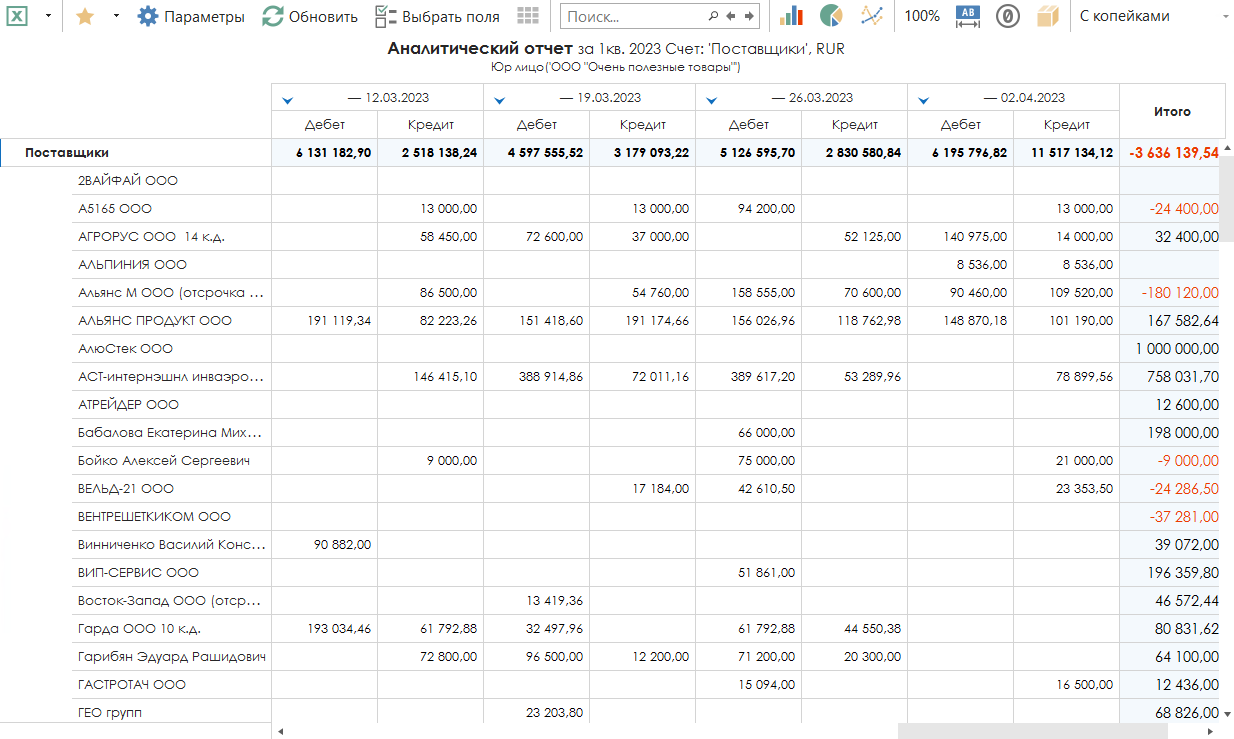Click the Итого column header
The width and height of the screenshot is (1234, 739).
[x=1172, y=112]
